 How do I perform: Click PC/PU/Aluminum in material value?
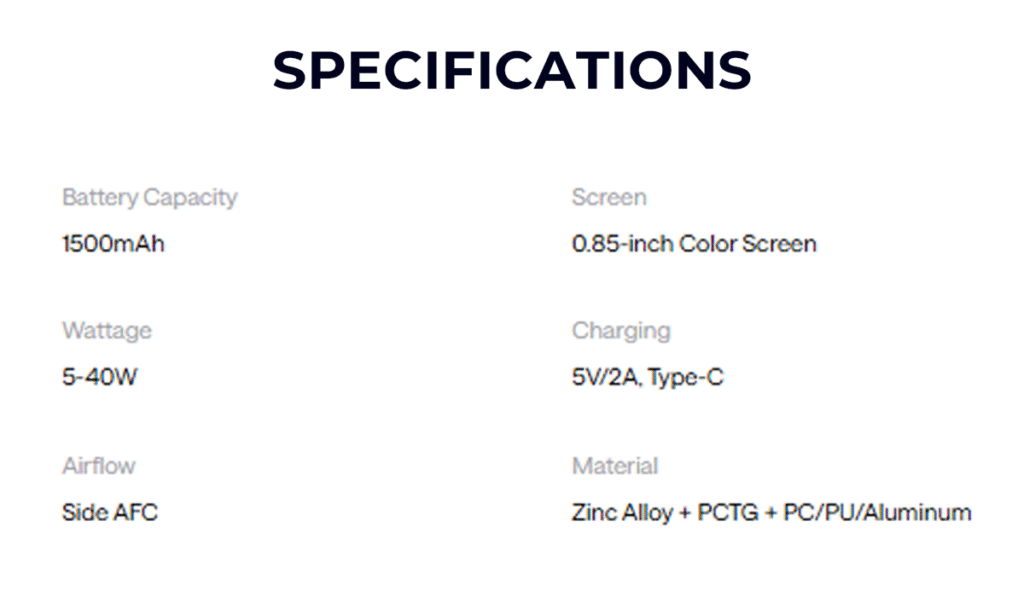pos(877,512)
